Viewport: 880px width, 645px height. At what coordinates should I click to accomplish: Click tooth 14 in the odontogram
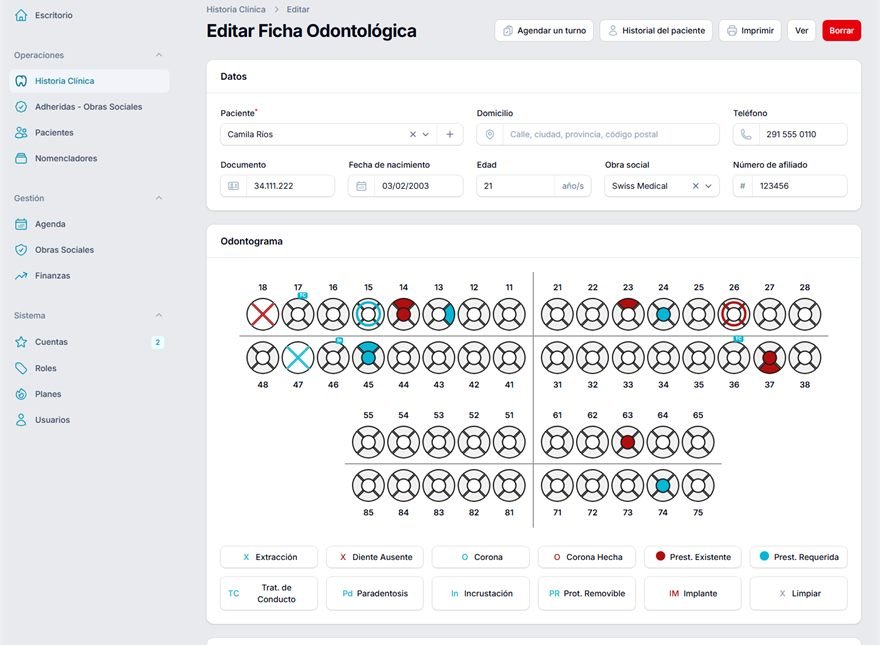pyautogui.click(x=404, y=314)
